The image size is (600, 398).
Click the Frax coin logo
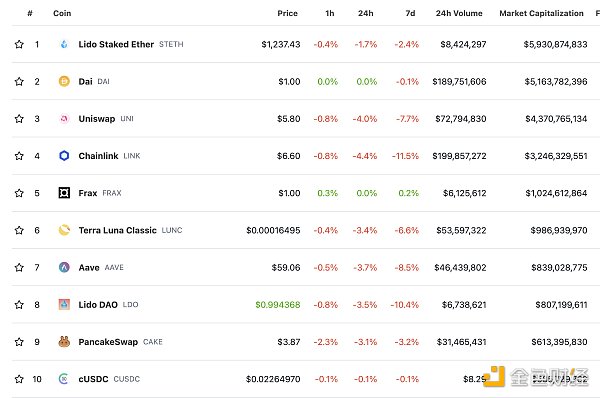coord(64,193)
